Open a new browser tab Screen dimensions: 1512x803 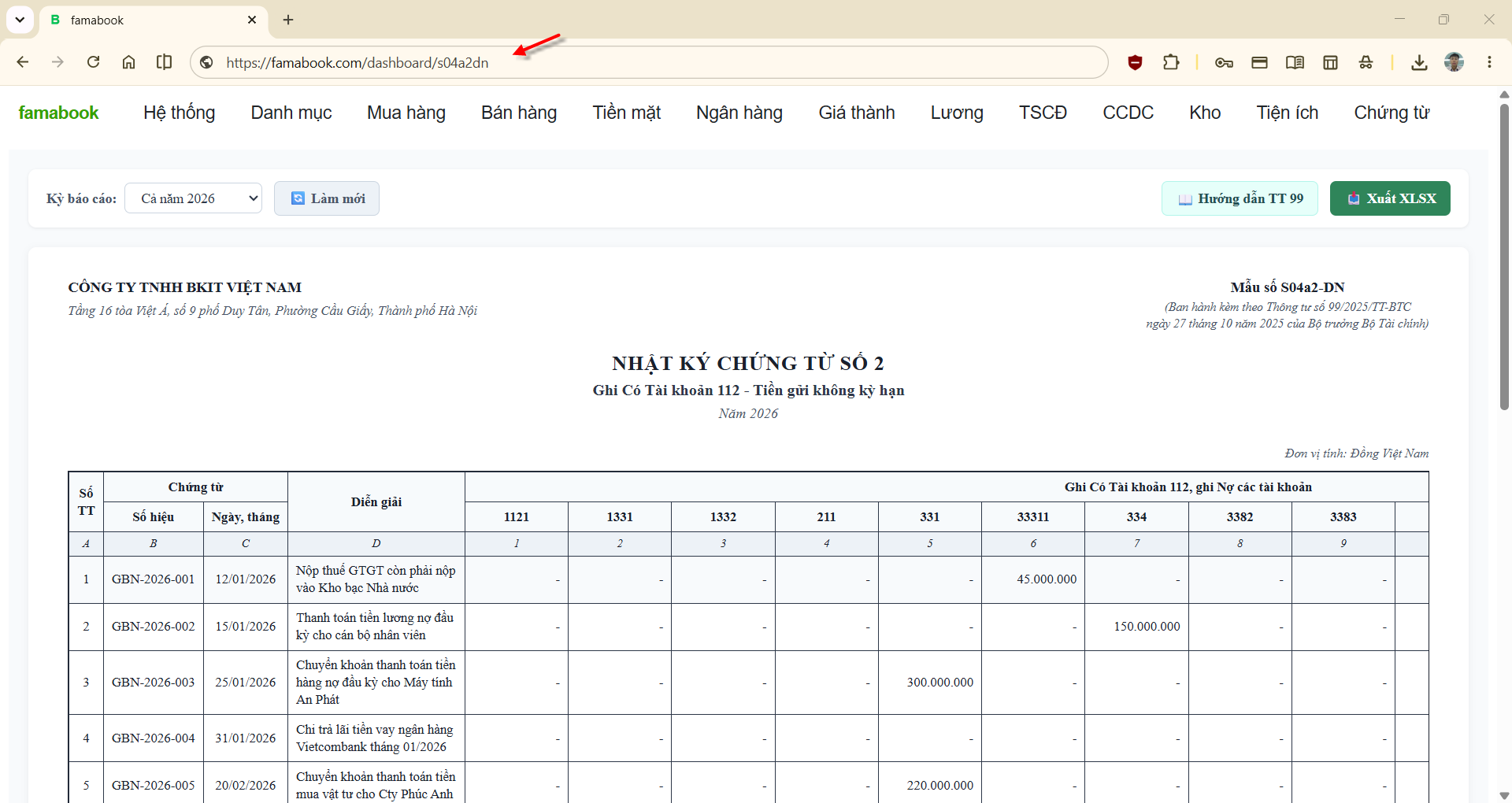pyautogui.click(x=288, y=20)
